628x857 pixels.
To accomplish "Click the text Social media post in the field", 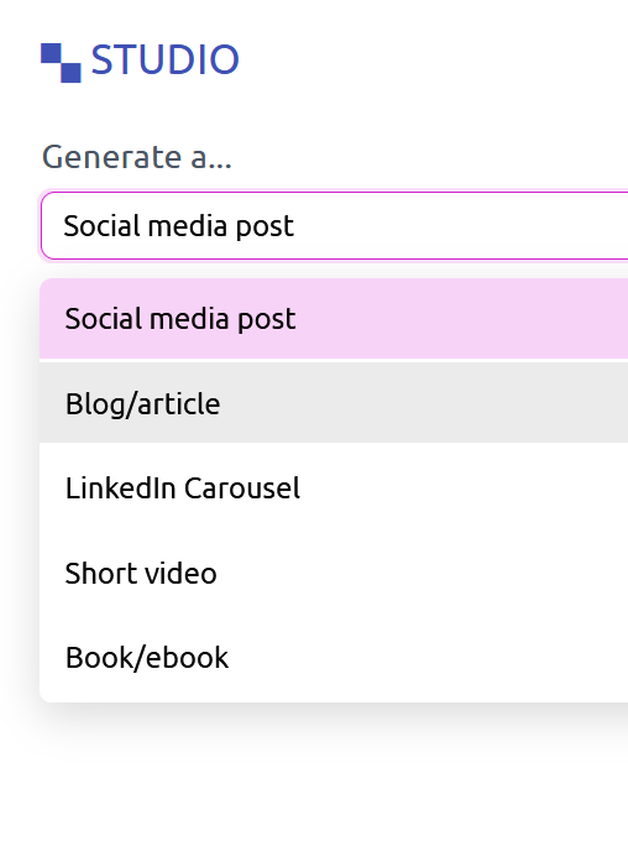I will pyautogui.click(x=178, y=226).
